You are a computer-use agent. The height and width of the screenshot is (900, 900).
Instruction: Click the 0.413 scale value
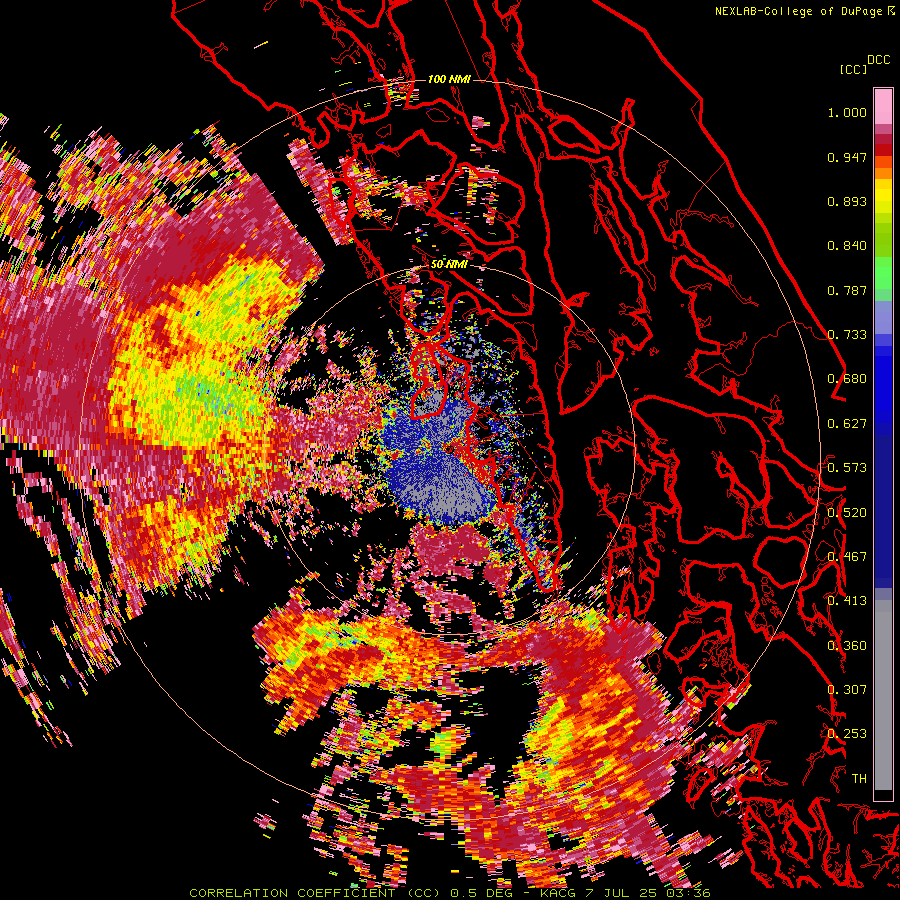coord(847,601)
